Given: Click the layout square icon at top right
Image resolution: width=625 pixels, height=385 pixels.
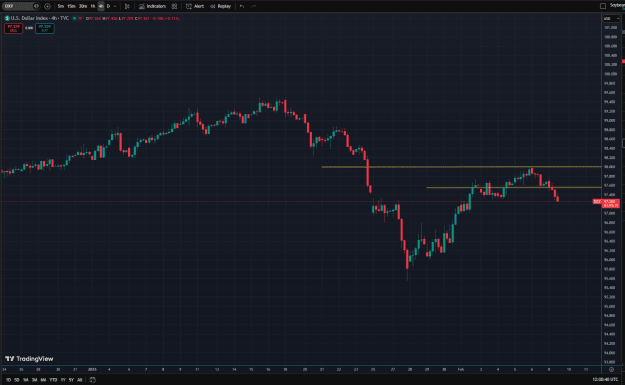Looking at the screenshot, I should point(603,6).
